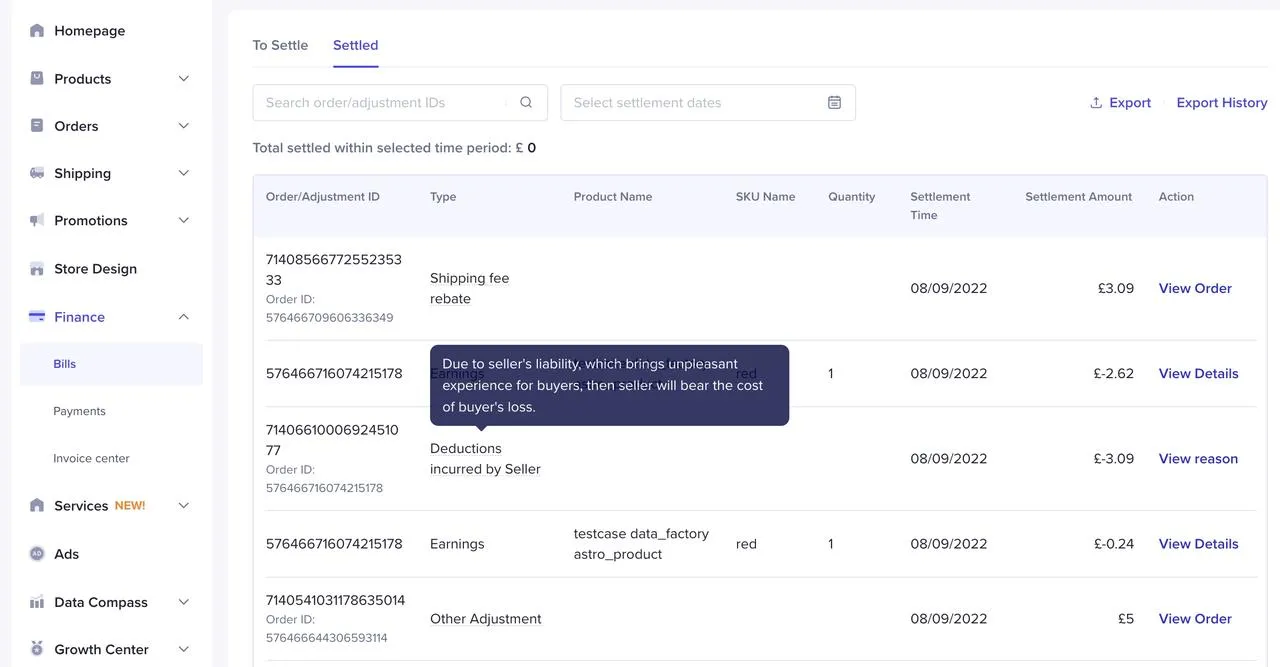Click the Export History link
Image resolution: width=1280 pixels, height=667 pixels.
(x=1221, y=103)
